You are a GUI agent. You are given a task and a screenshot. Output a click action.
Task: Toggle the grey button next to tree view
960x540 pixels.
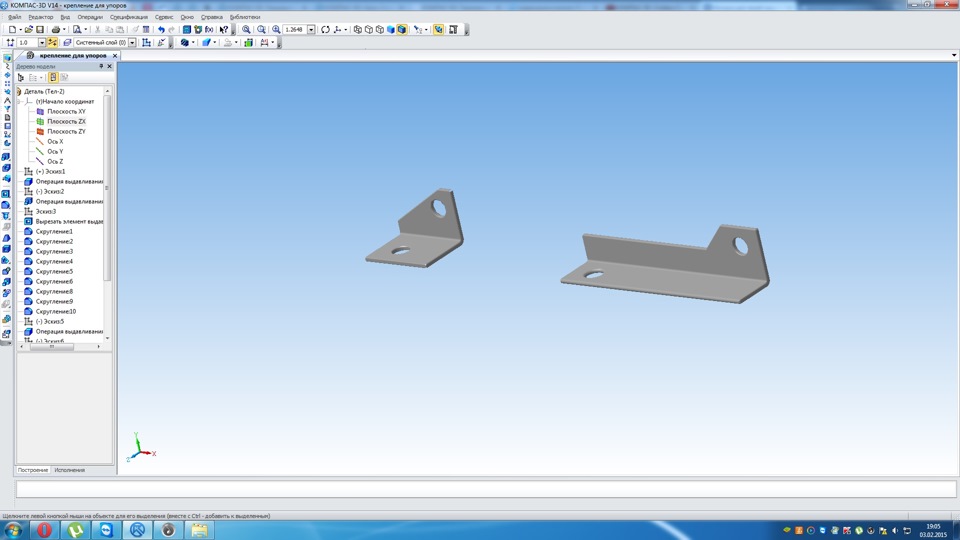pyautogui.click(x=64, y=77)
